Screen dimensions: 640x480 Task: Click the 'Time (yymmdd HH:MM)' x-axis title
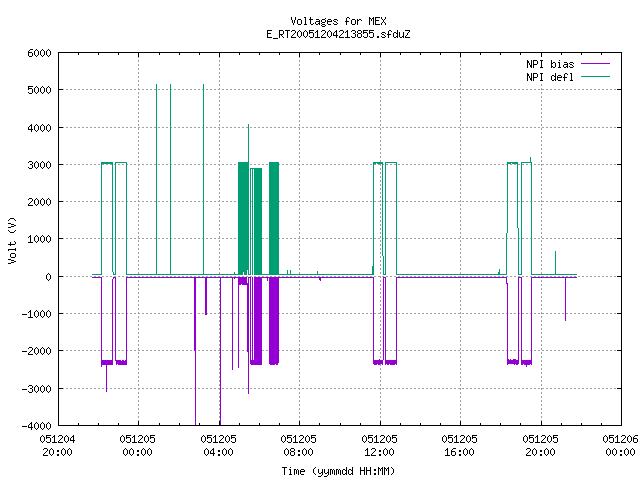338,471
